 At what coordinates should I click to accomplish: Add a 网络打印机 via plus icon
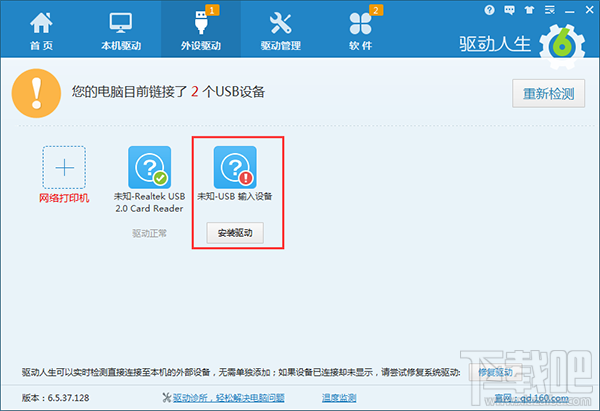point(64,167)
